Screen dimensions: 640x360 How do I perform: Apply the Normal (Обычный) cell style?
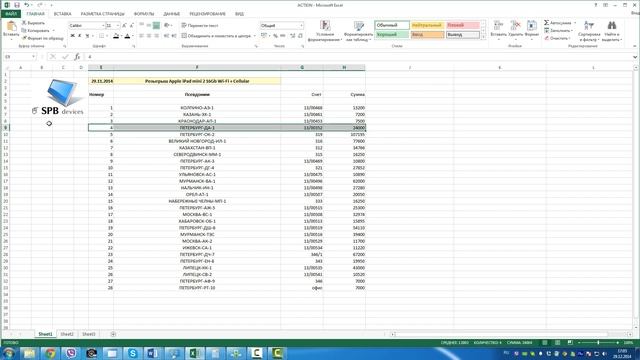pyautogui.click(x=392, y=25)
